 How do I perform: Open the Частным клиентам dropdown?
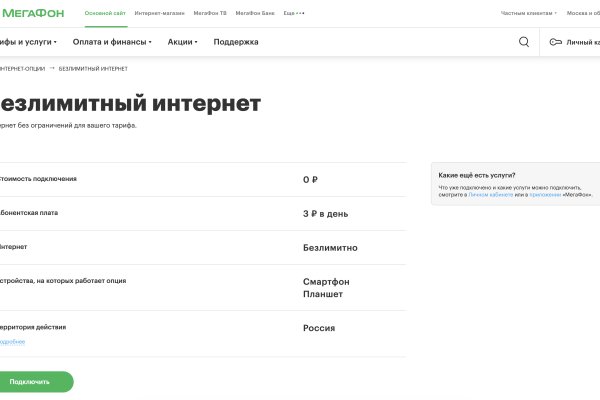[528, 13]
